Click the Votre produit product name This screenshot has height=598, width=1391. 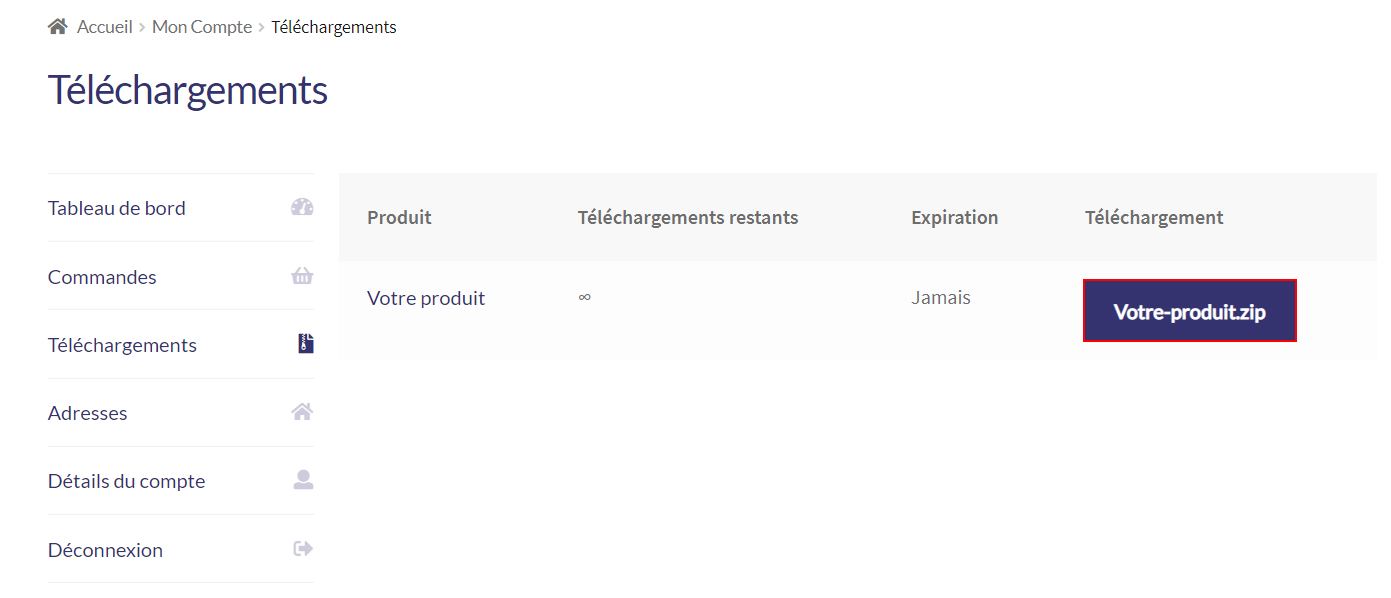pyautogui.click(x=426, y=298)
